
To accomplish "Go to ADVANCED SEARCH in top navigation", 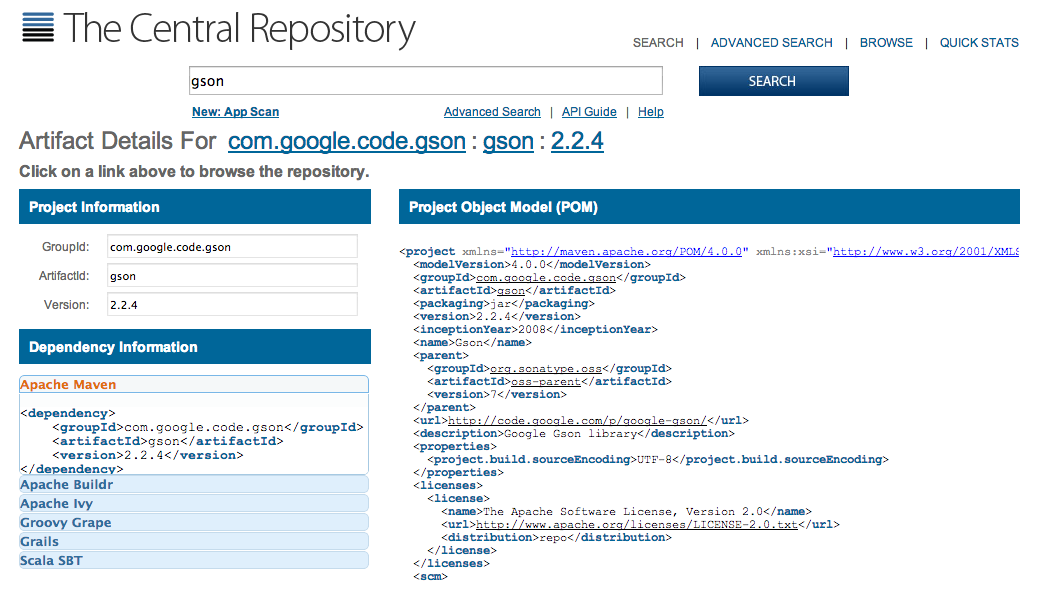I will 771,43.
